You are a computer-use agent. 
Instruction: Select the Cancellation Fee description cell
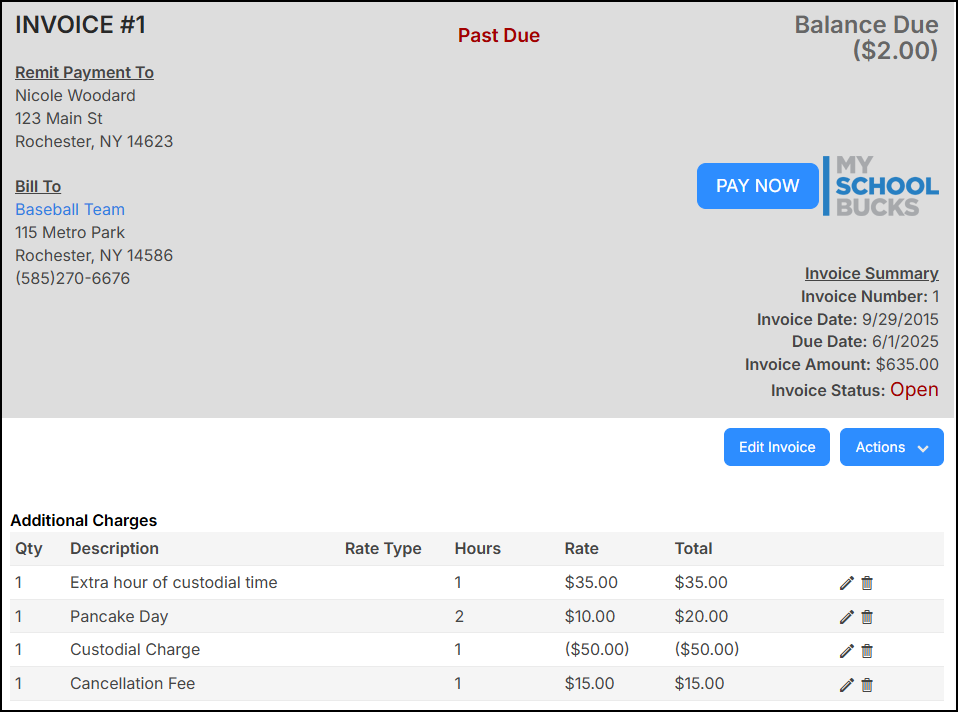[133, 683]
